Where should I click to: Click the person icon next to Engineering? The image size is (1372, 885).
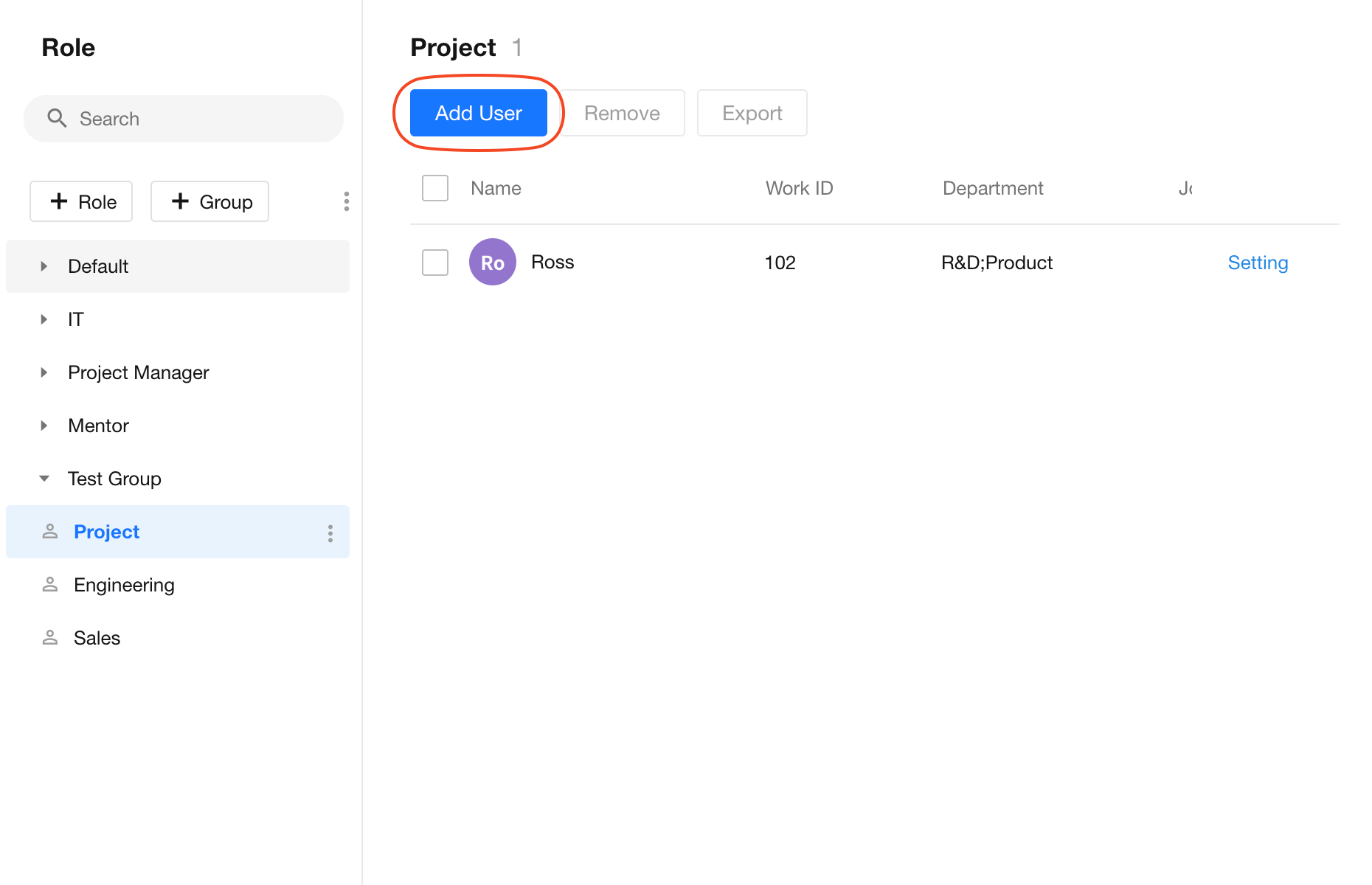coord(50,585)
